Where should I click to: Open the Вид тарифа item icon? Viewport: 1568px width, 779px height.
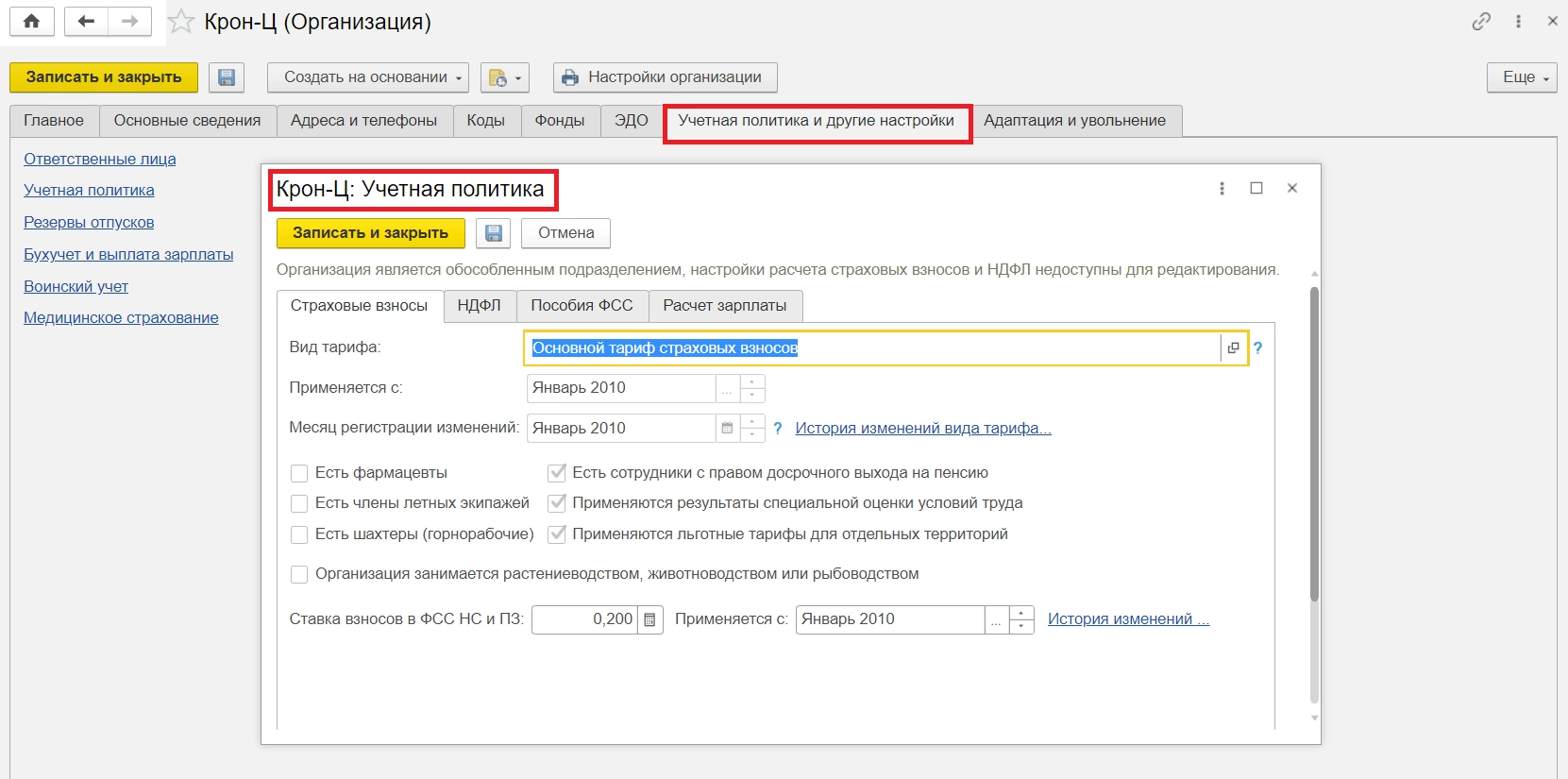1233,348
